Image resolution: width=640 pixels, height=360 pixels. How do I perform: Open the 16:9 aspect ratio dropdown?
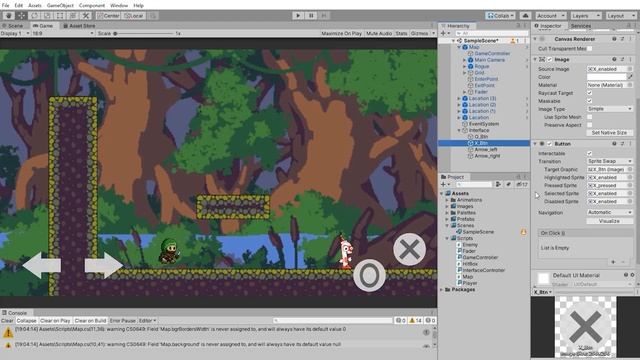tap(63, 33)
